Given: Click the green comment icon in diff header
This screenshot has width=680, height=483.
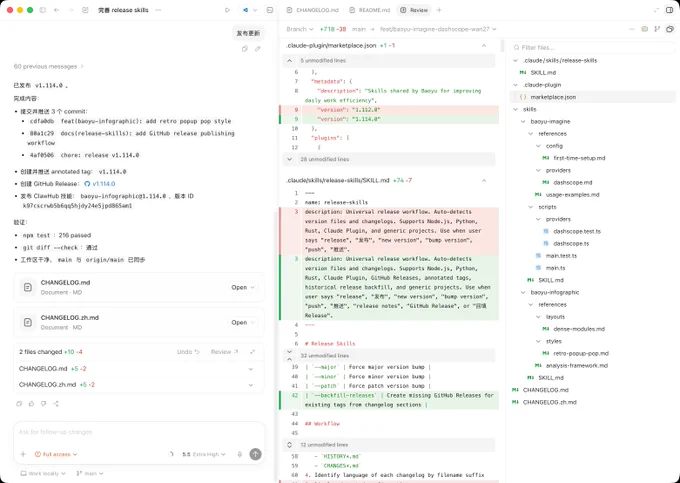Looking at the screenshot, I should tap(644, 29).
